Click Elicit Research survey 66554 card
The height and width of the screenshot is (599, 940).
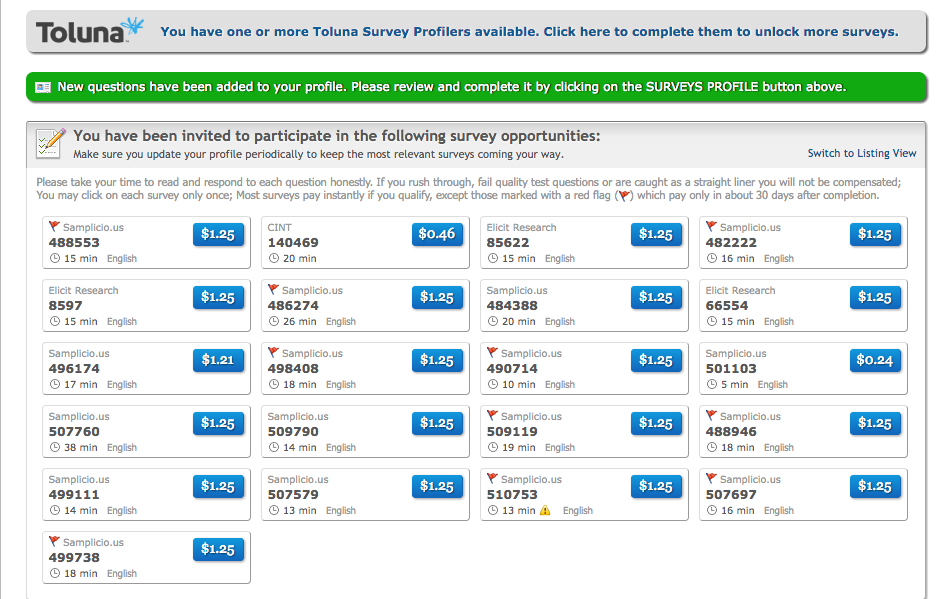point(803,305)
